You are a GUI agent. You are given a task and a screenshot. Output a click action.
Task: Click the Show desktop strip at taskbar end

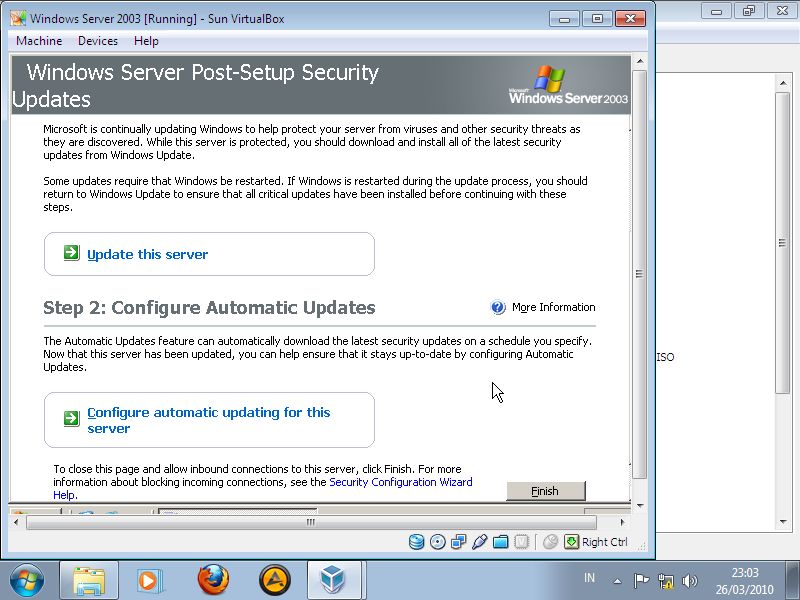click(793, 581)
